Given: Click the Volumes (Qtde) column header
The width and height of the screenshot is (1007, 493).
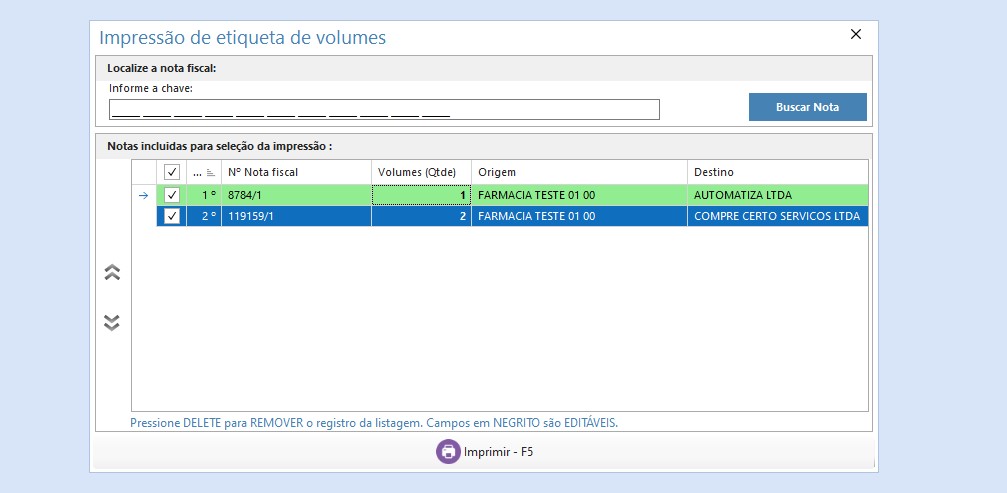Looking at the screenshot, I should (x=421, y=172).
